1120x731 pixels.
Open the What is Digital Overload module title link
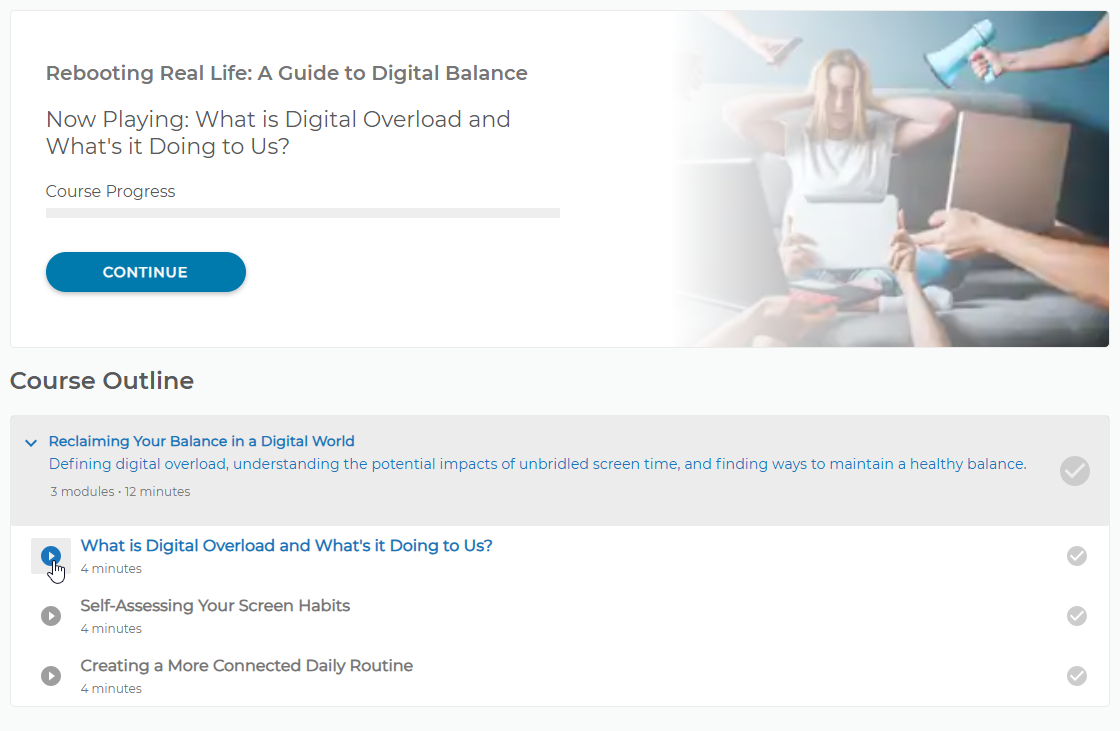click(286, 545)
